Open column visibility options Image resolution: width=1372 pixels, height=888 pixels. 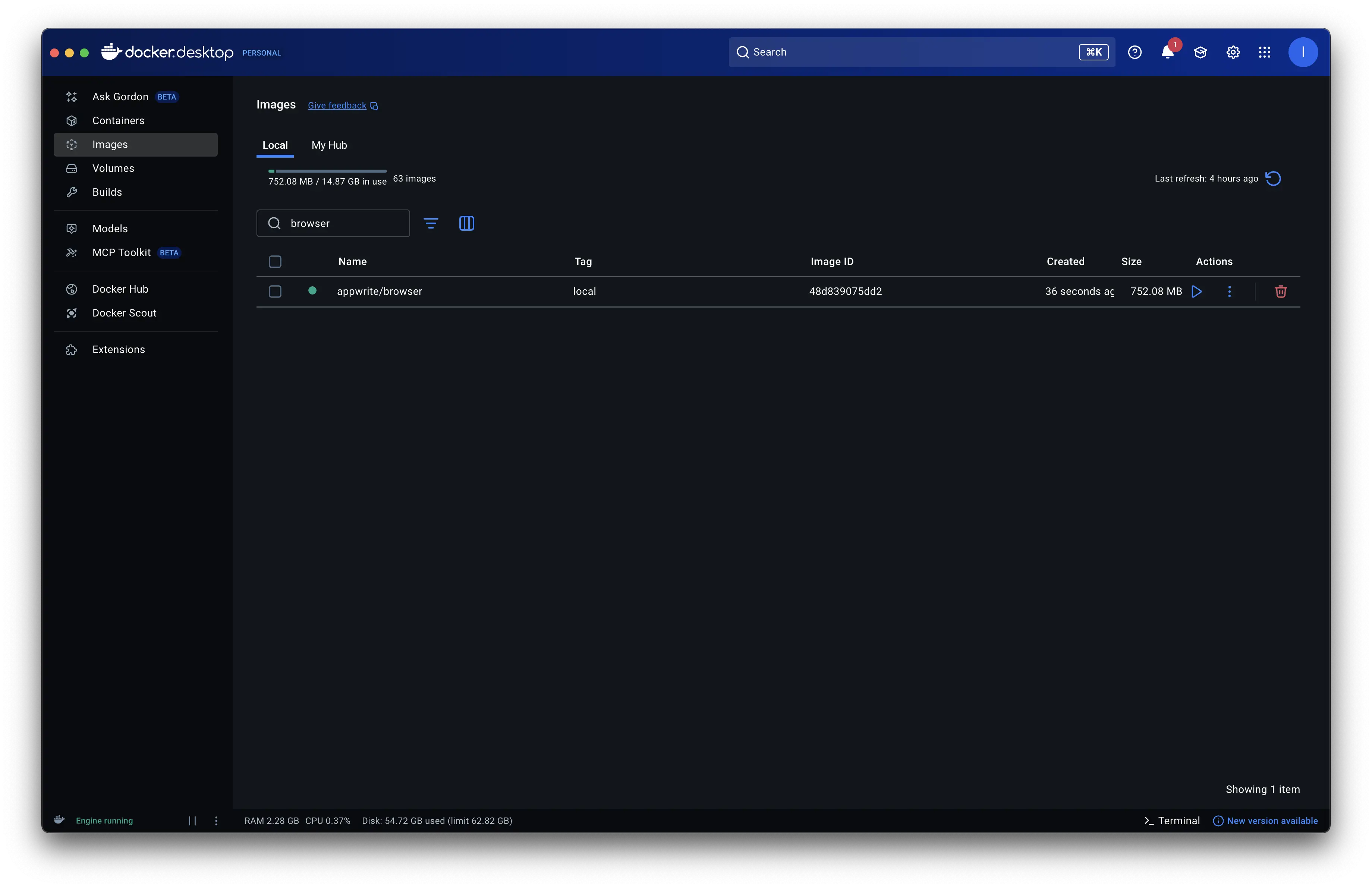[466, 223]
